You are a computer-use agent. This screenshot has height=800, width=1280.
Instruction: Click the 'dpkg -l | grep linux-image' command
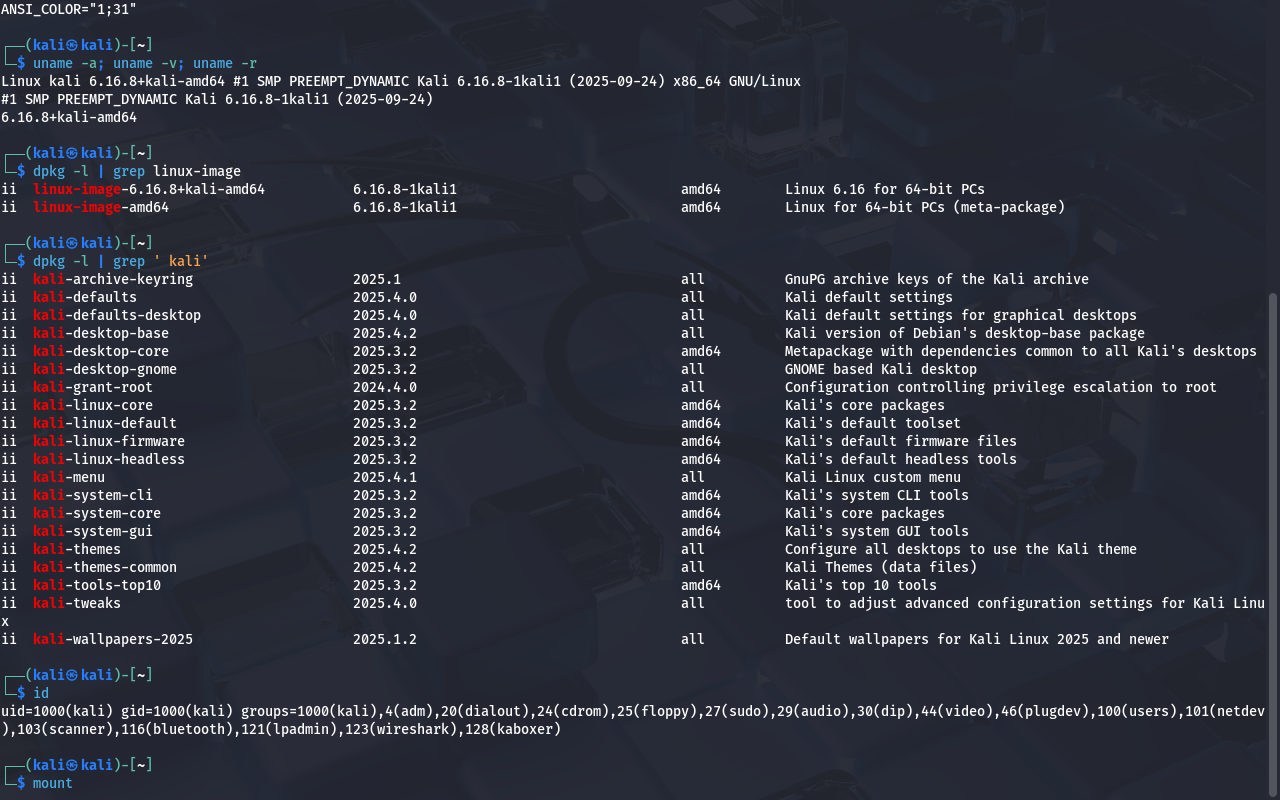(x=136, y=171)
